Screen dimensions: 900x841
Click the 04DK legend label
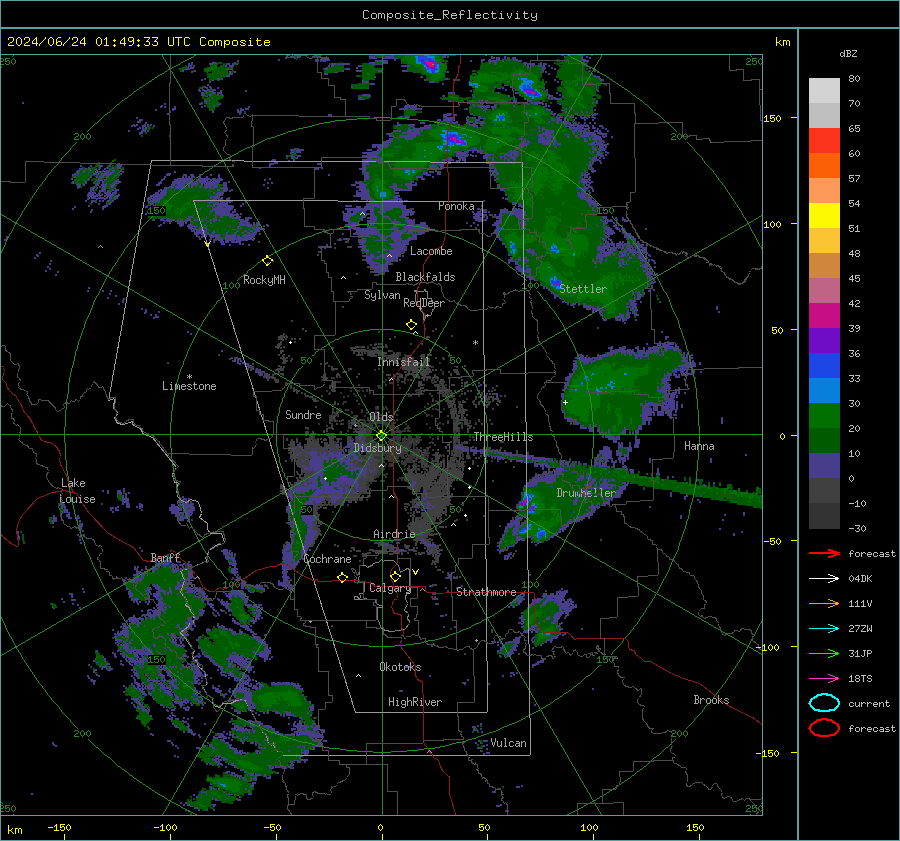[x=860, y=579]
